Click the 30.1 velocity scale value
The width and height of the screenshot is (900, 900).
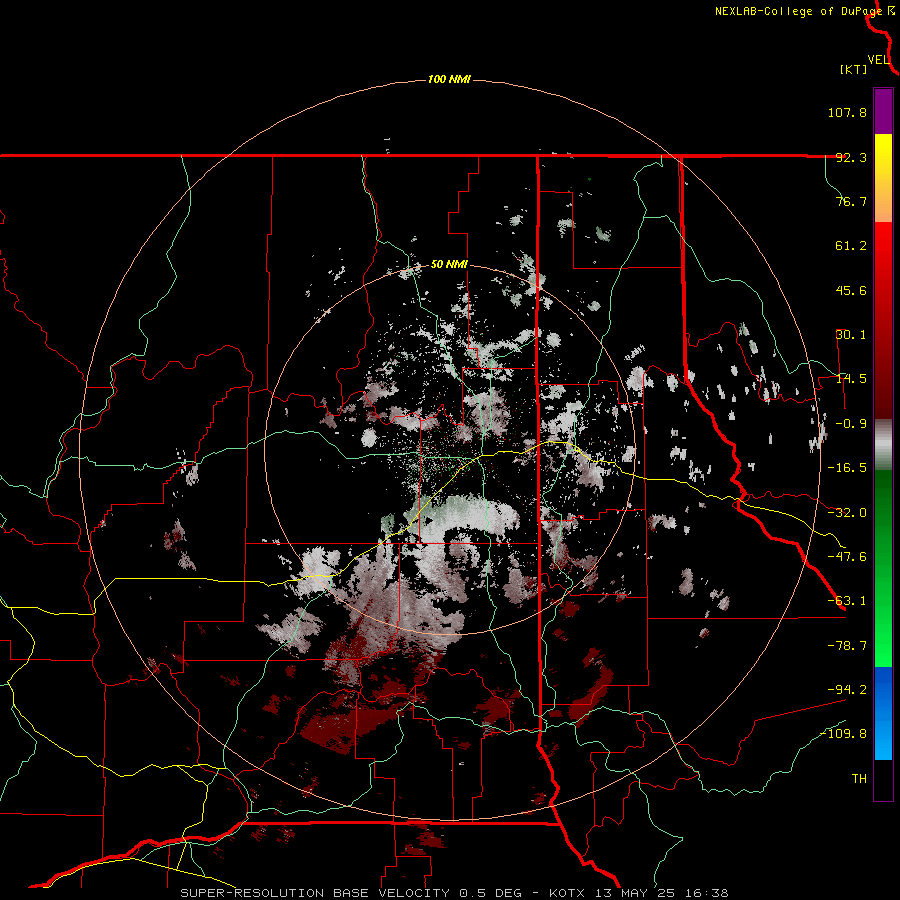[851, 335]
